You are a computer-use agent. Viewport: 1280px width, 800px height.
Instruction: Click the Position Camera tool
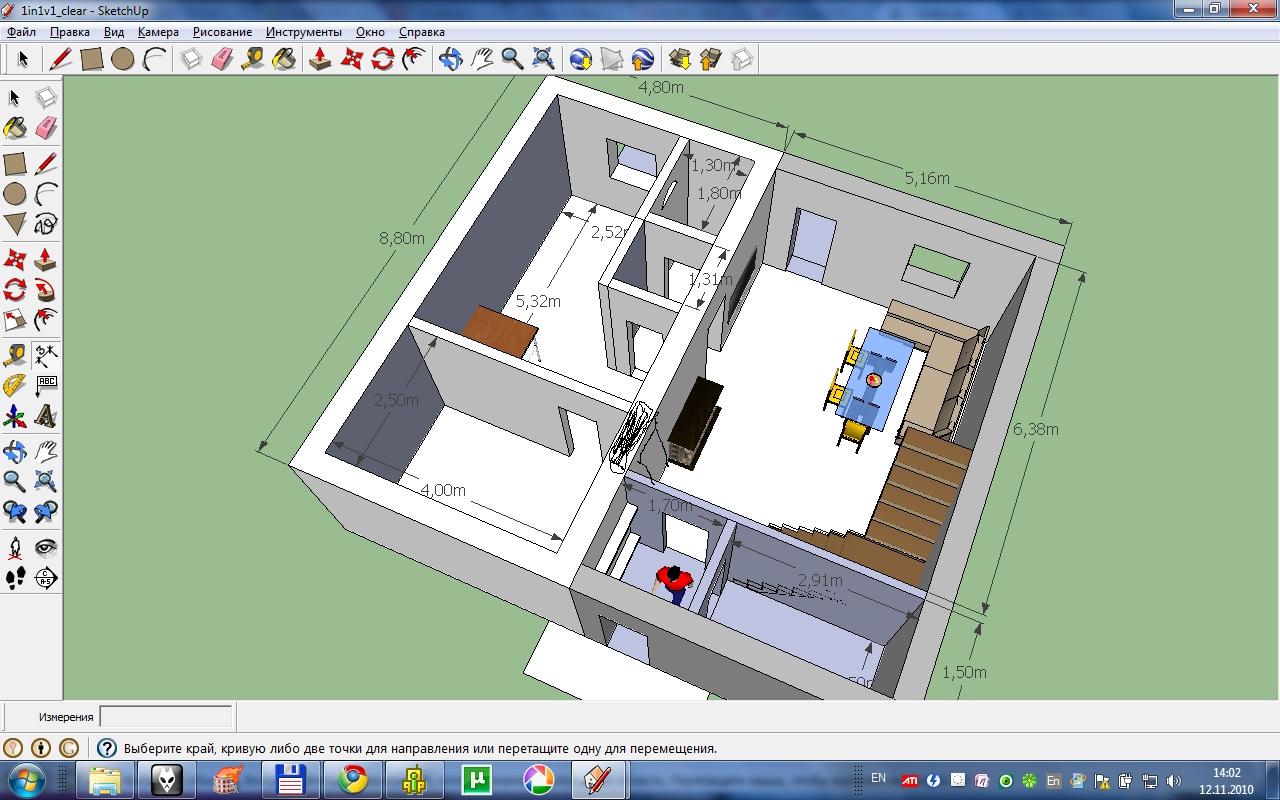15,547
